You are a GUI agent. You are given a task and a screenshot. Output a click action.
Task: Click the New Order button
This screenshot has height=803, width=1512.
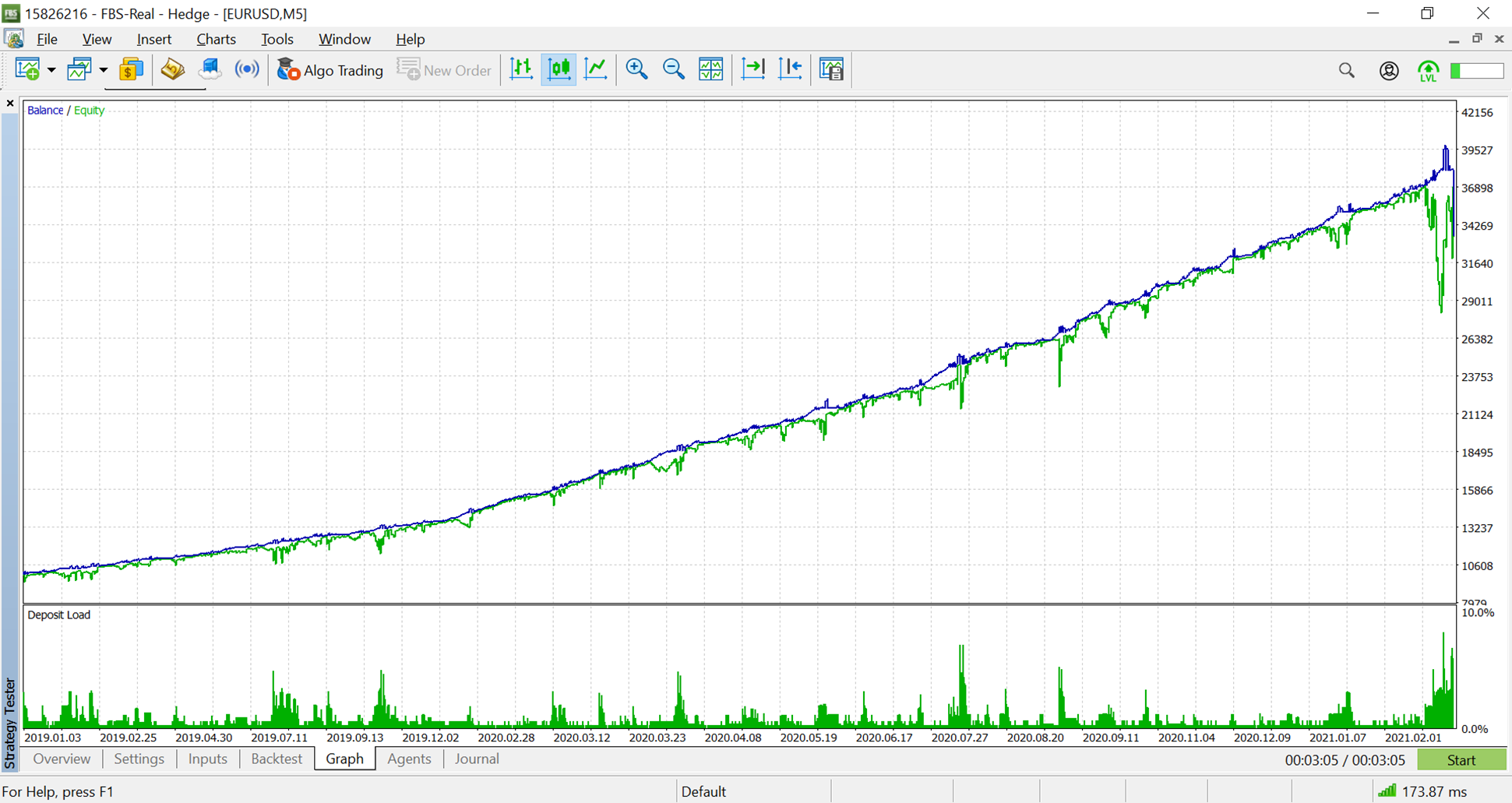pos(445,70)
